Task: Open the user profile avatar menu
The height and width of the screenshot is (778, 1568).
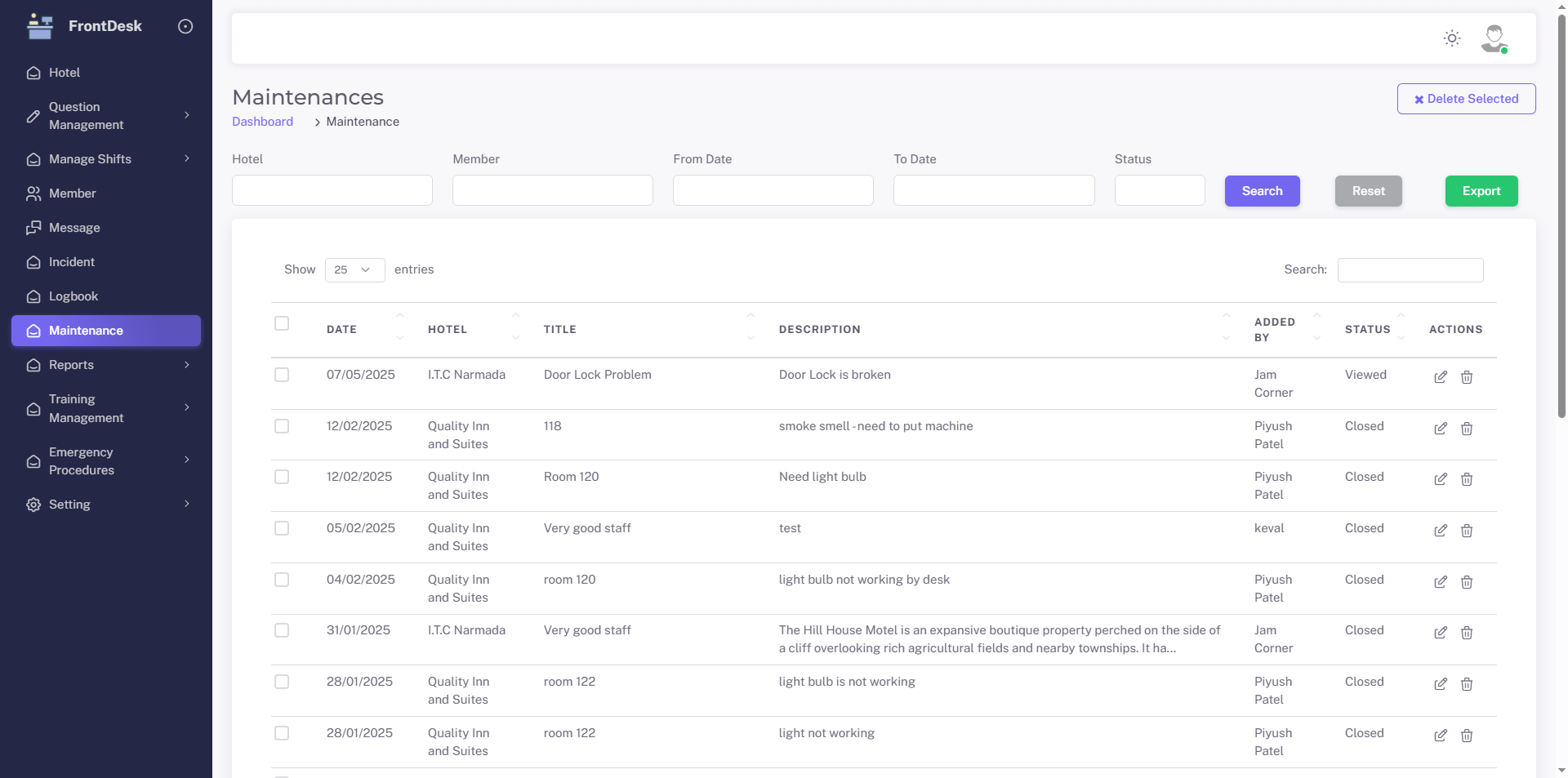Action: 1494,38
